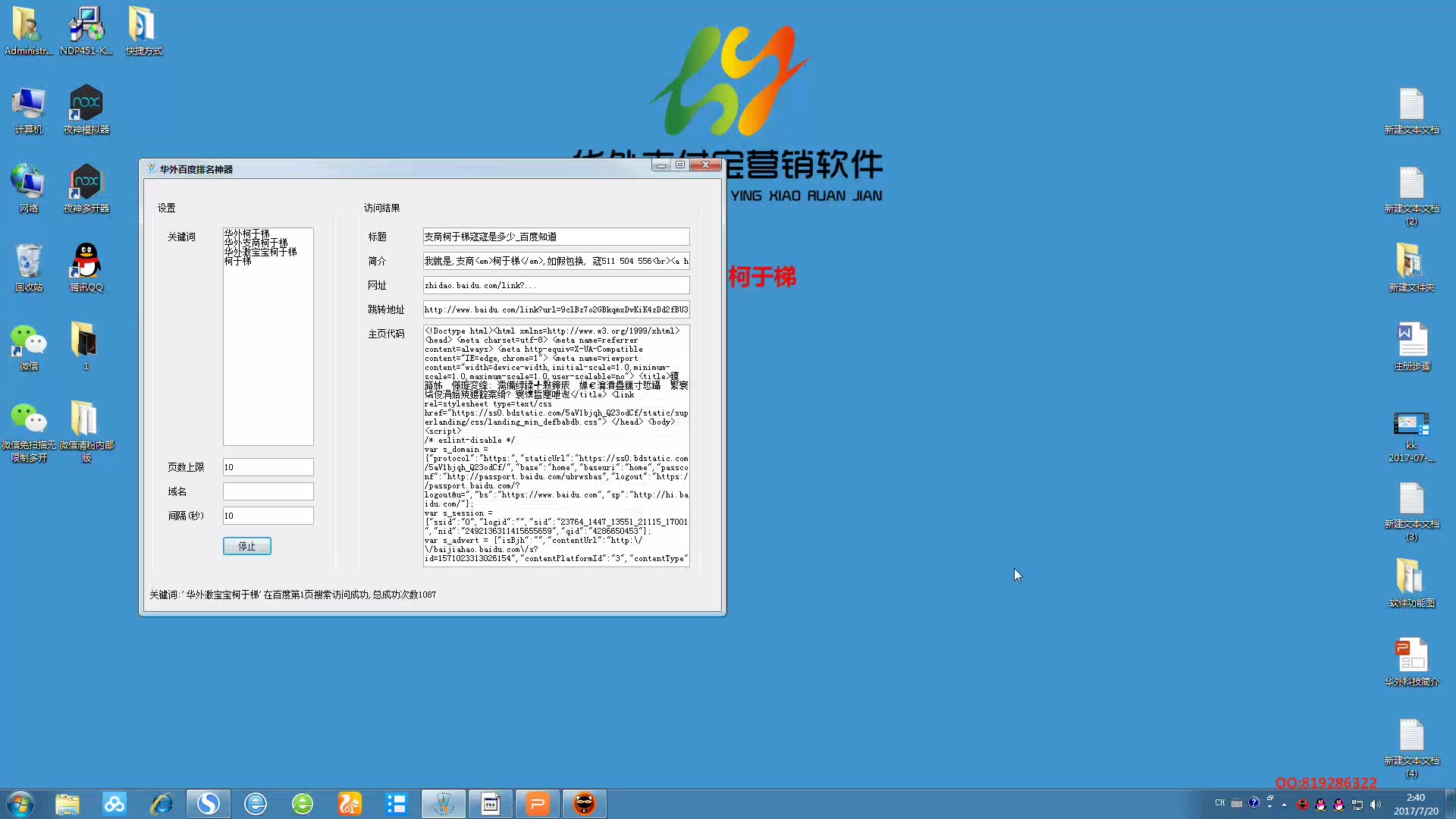Select the 腾讯QQ desktop icon
This screenshot has width=1456, height=819.
click(x=86, y=267)
